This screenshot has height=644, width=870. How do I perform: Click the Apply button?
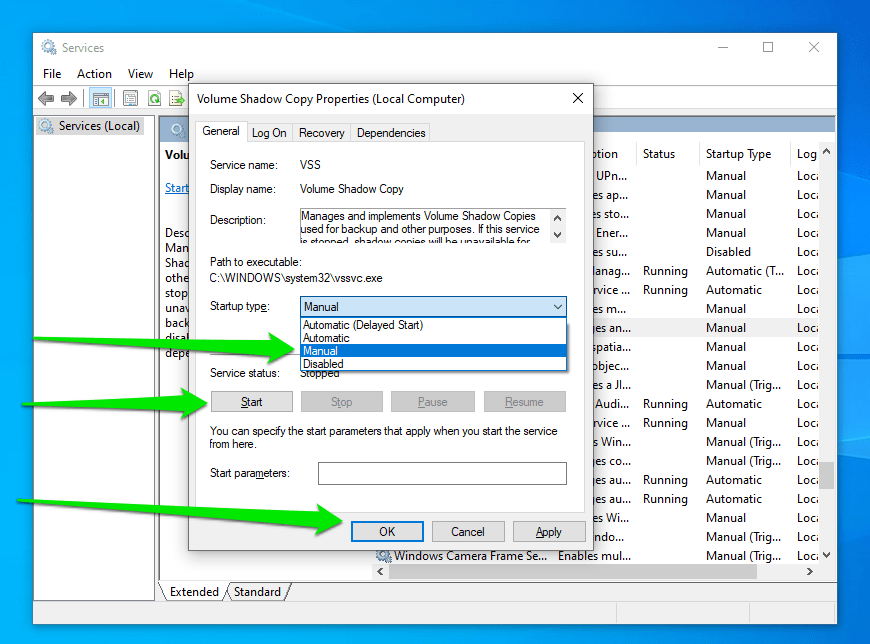pos(548,532)
